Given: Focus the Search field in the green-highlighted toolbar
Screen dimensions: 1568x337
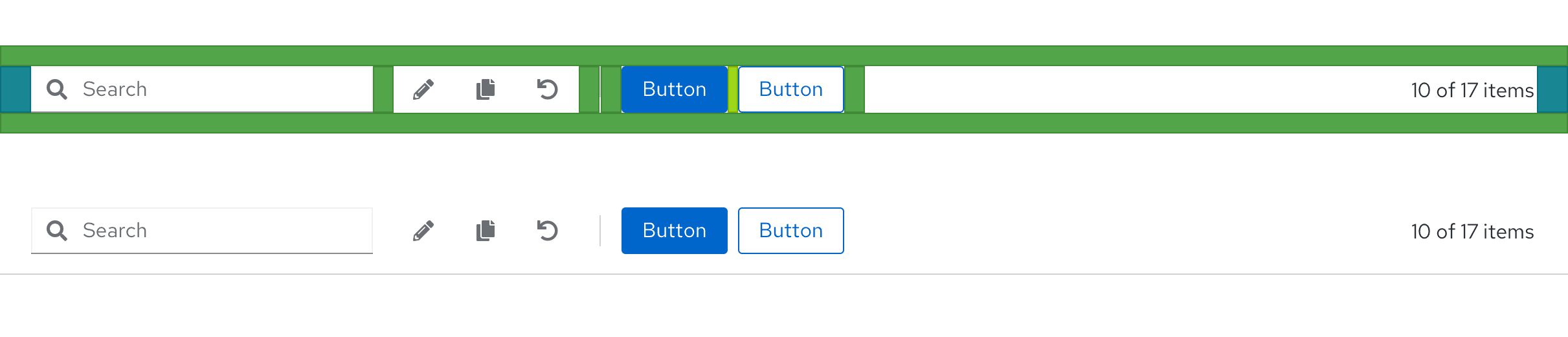Looking at the screenshot, I should 220,89.
